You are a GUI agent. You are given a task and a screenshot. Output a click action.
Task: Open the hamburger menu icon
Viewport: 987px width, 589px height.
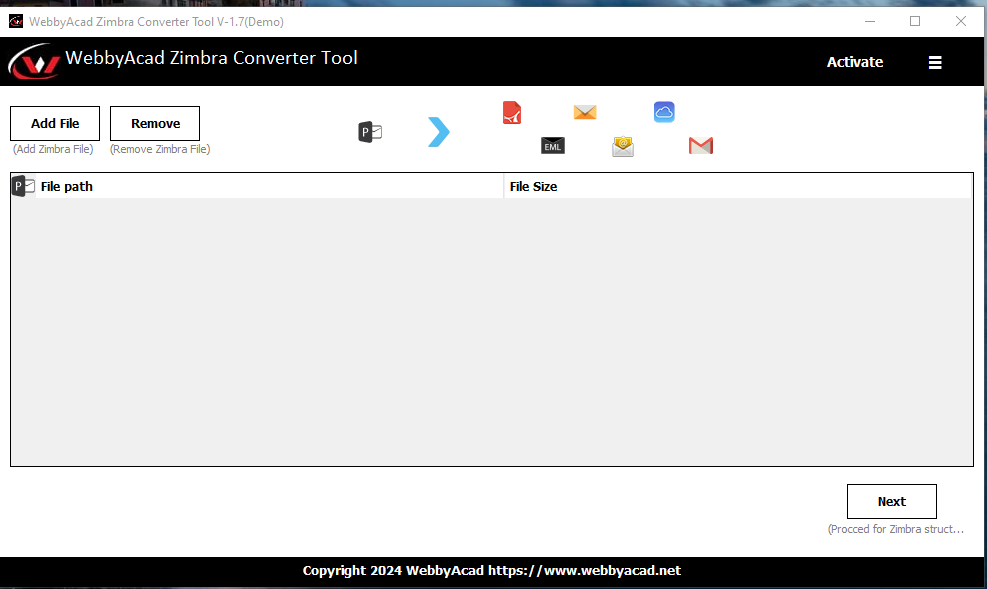tap(935, 62)
